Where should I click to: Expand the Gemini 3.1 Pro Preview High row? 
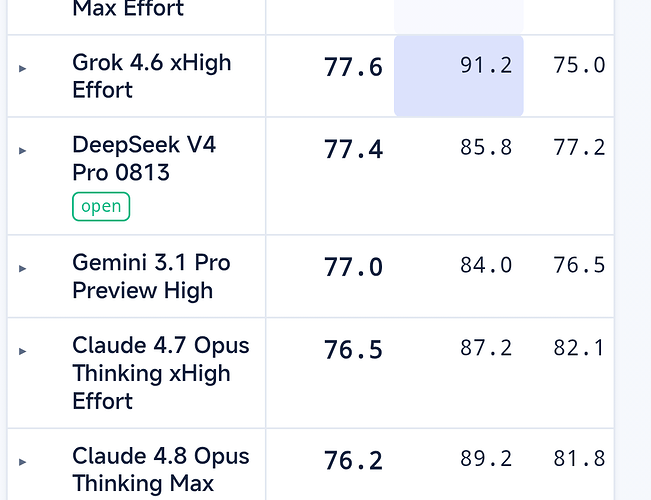[x=23, y=269]
